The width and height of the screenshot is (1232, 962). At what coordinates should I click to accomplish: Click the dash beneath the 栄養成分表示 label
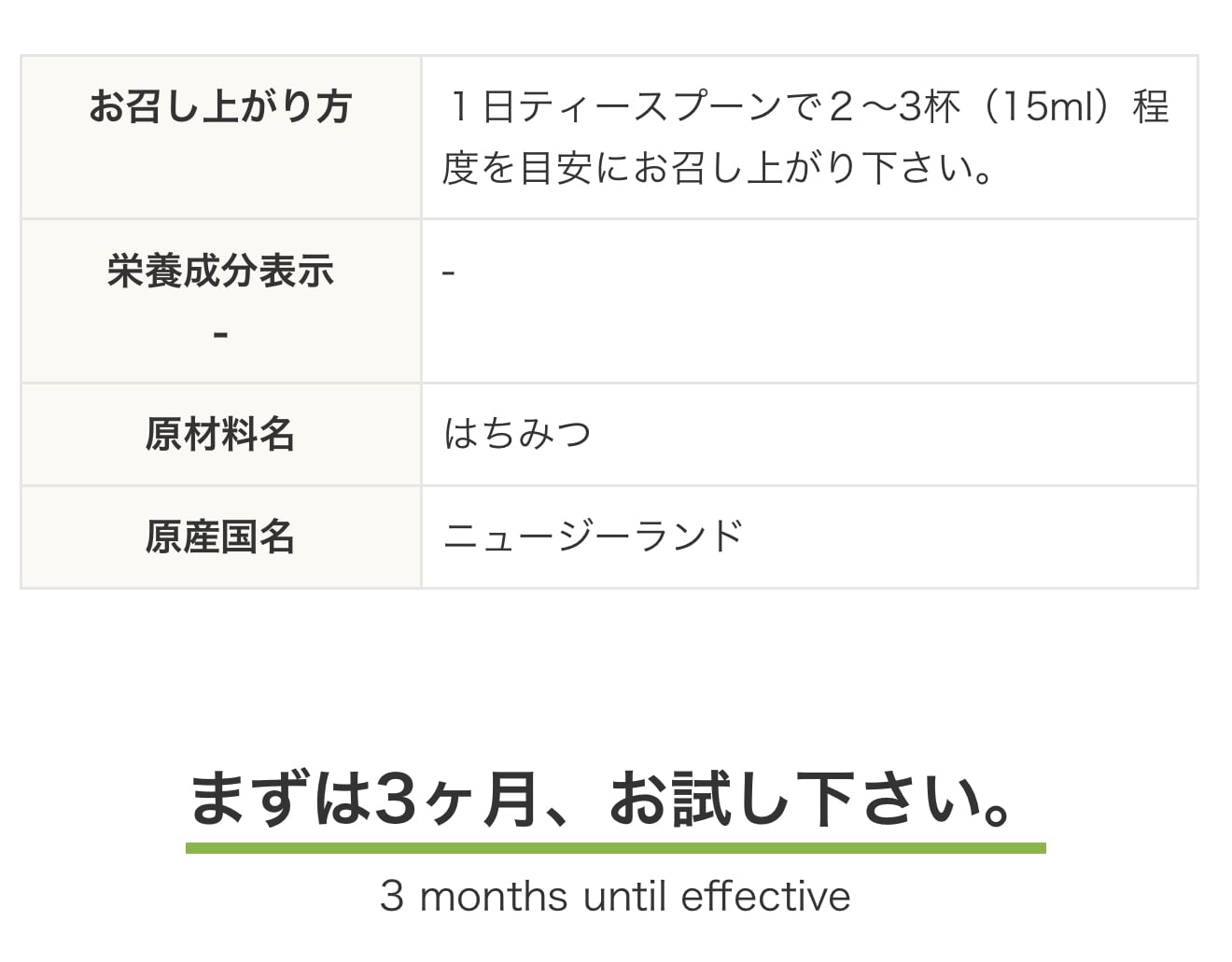pos(220,334)
